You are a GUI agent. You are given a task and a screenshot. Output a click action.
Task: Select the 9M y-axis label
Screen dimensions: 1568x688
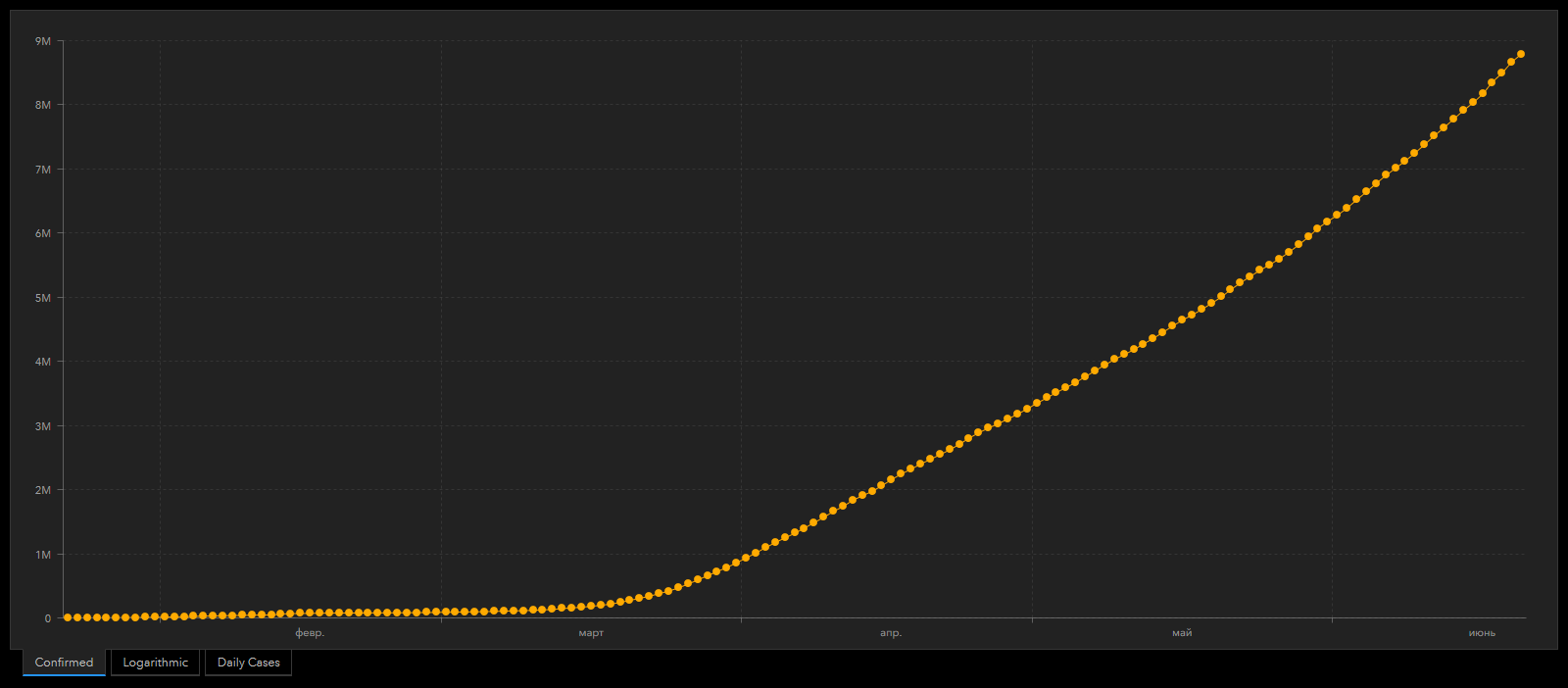[x=43, y=41]
